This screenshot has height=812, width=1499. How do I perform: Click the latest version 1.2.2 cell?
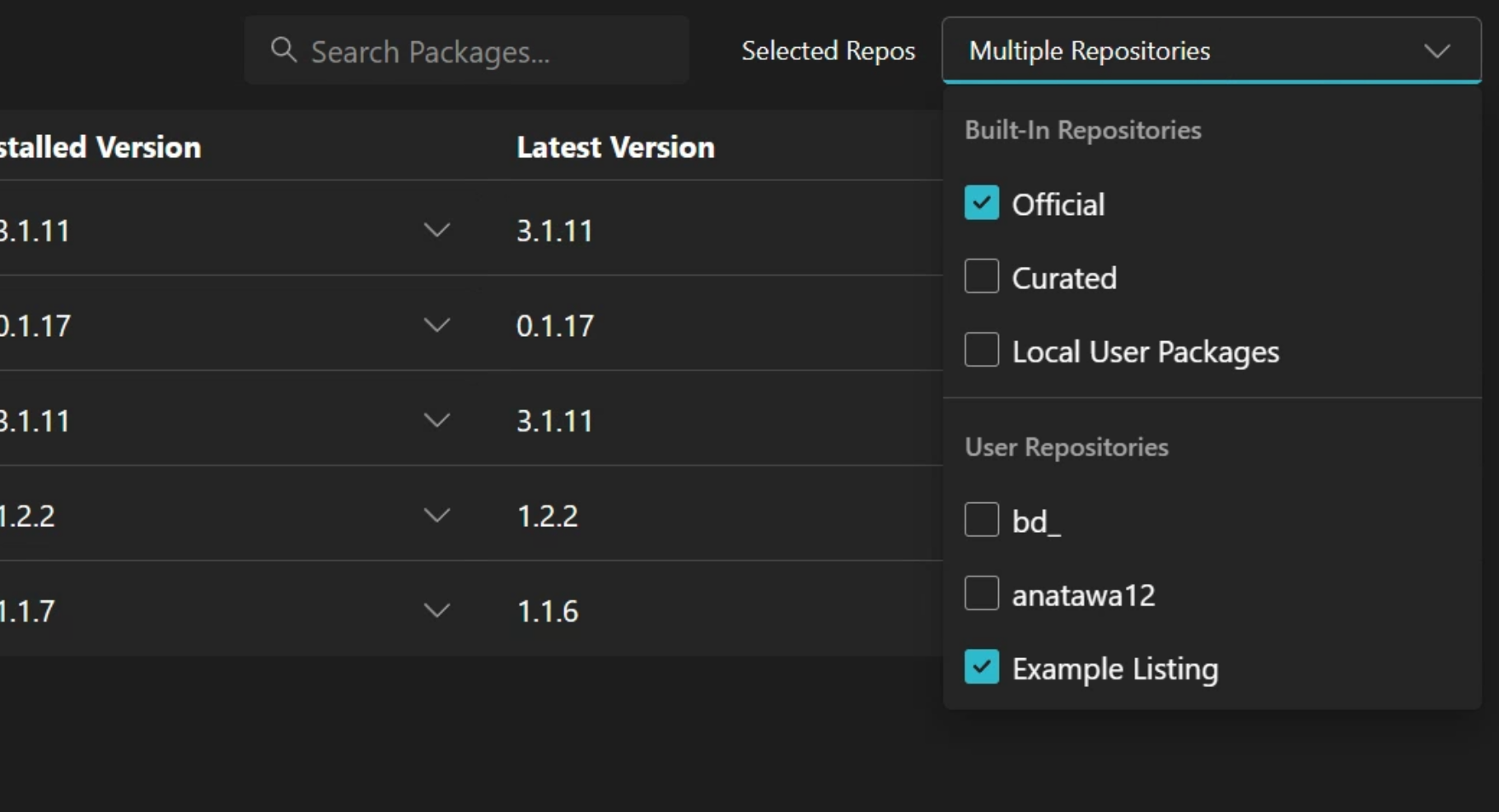548,516
